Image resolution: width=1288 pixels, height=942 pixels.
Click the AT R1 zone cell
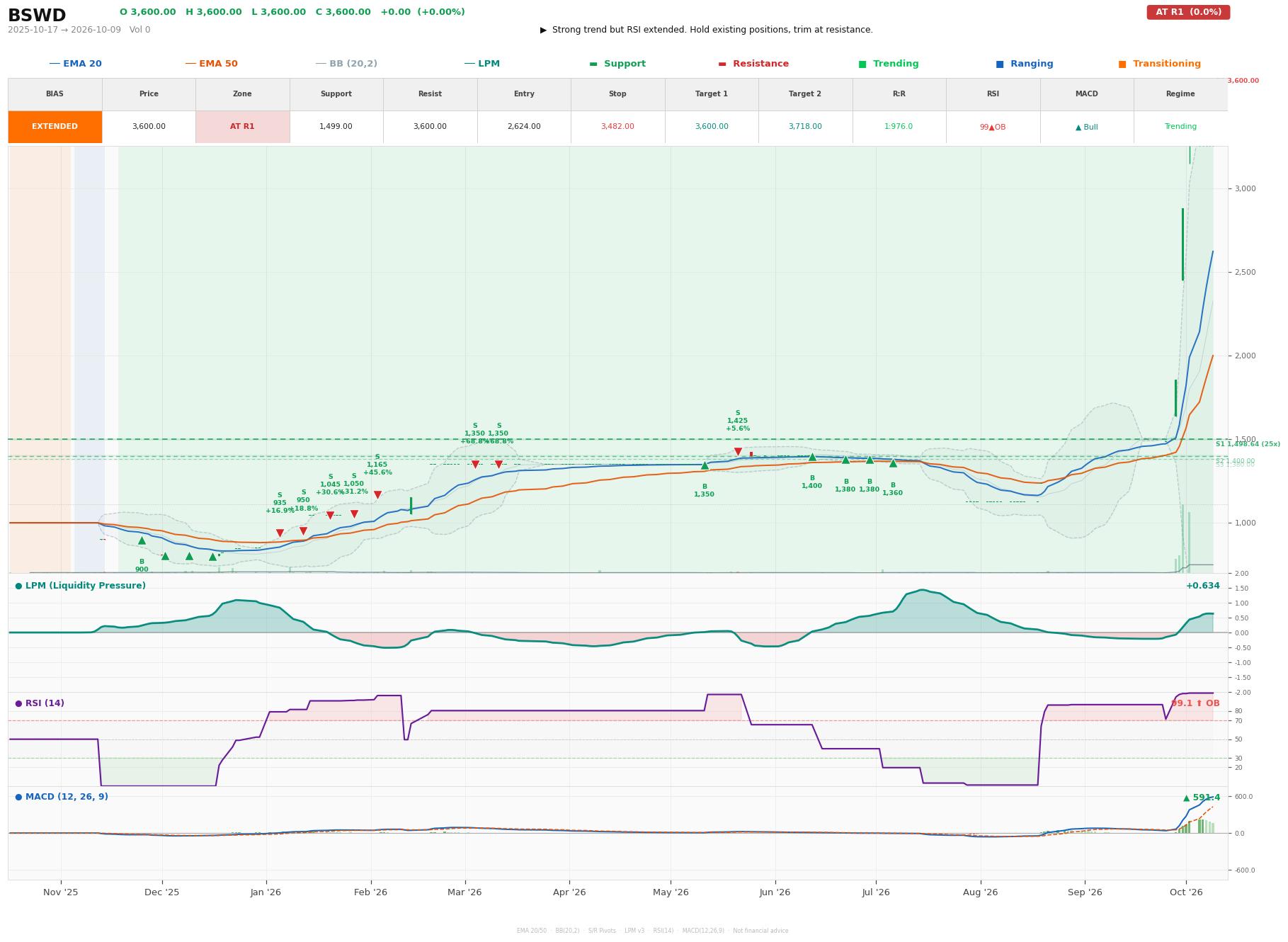(242, 127)
